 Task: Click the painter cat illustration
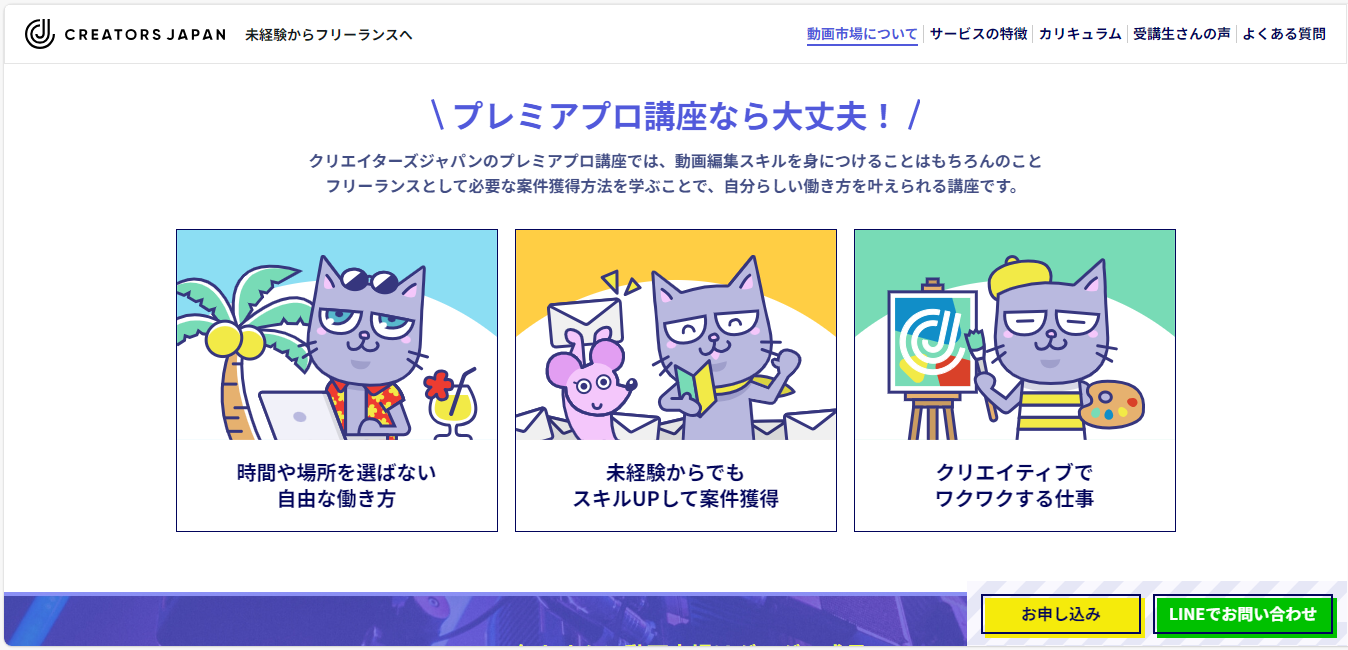coord(1015,335)
